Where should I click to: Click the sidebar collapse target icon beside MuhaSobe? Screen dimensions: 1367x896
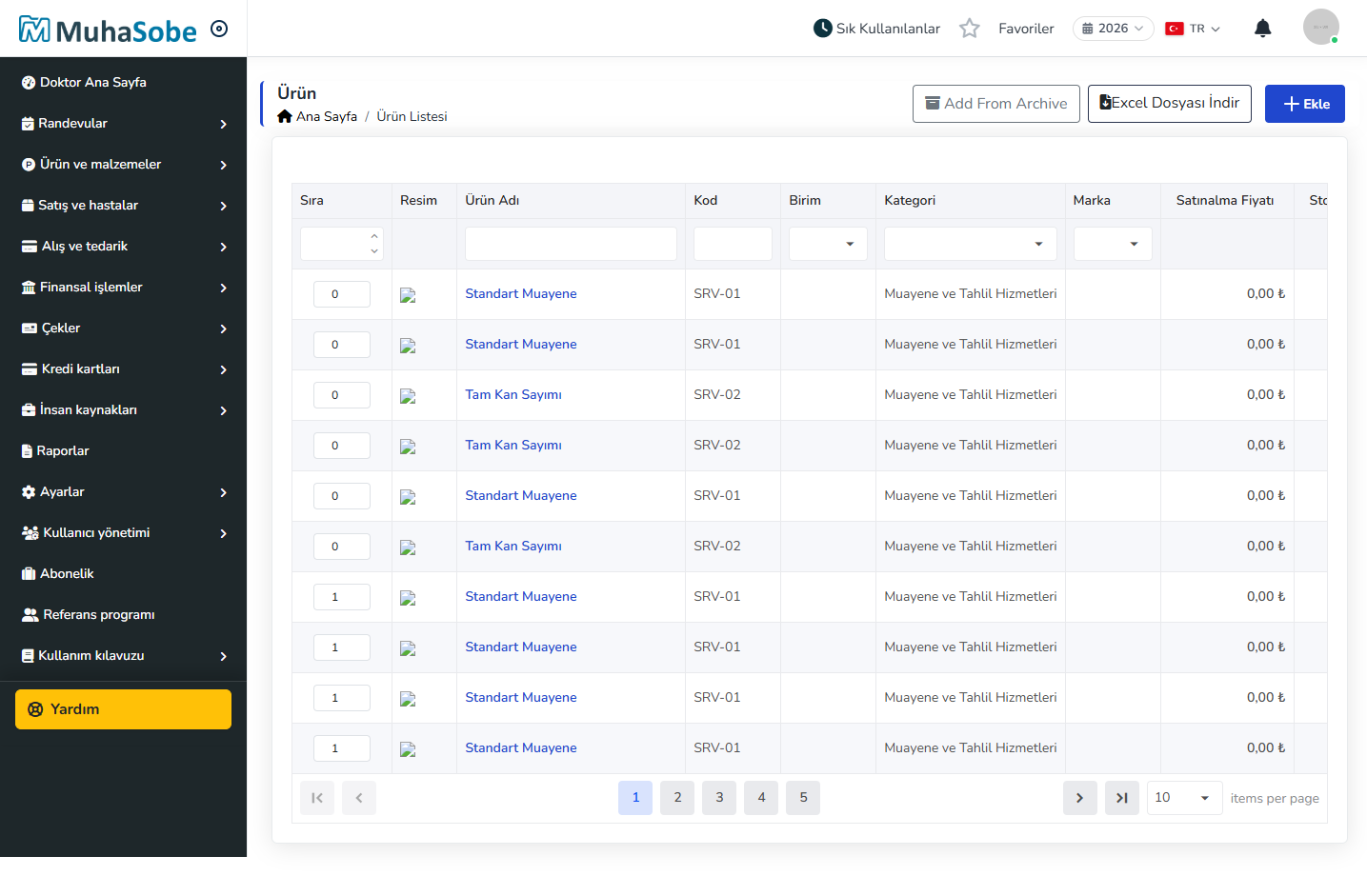click(x=219, y=29)
